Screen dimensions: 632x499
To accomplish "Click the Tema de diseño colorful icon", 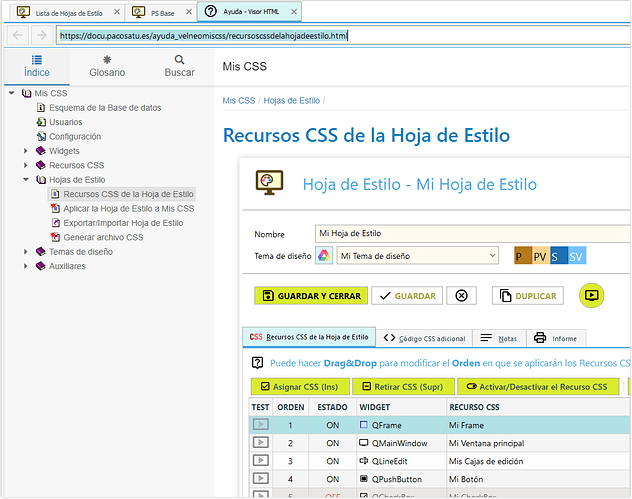I will [324, 256].
